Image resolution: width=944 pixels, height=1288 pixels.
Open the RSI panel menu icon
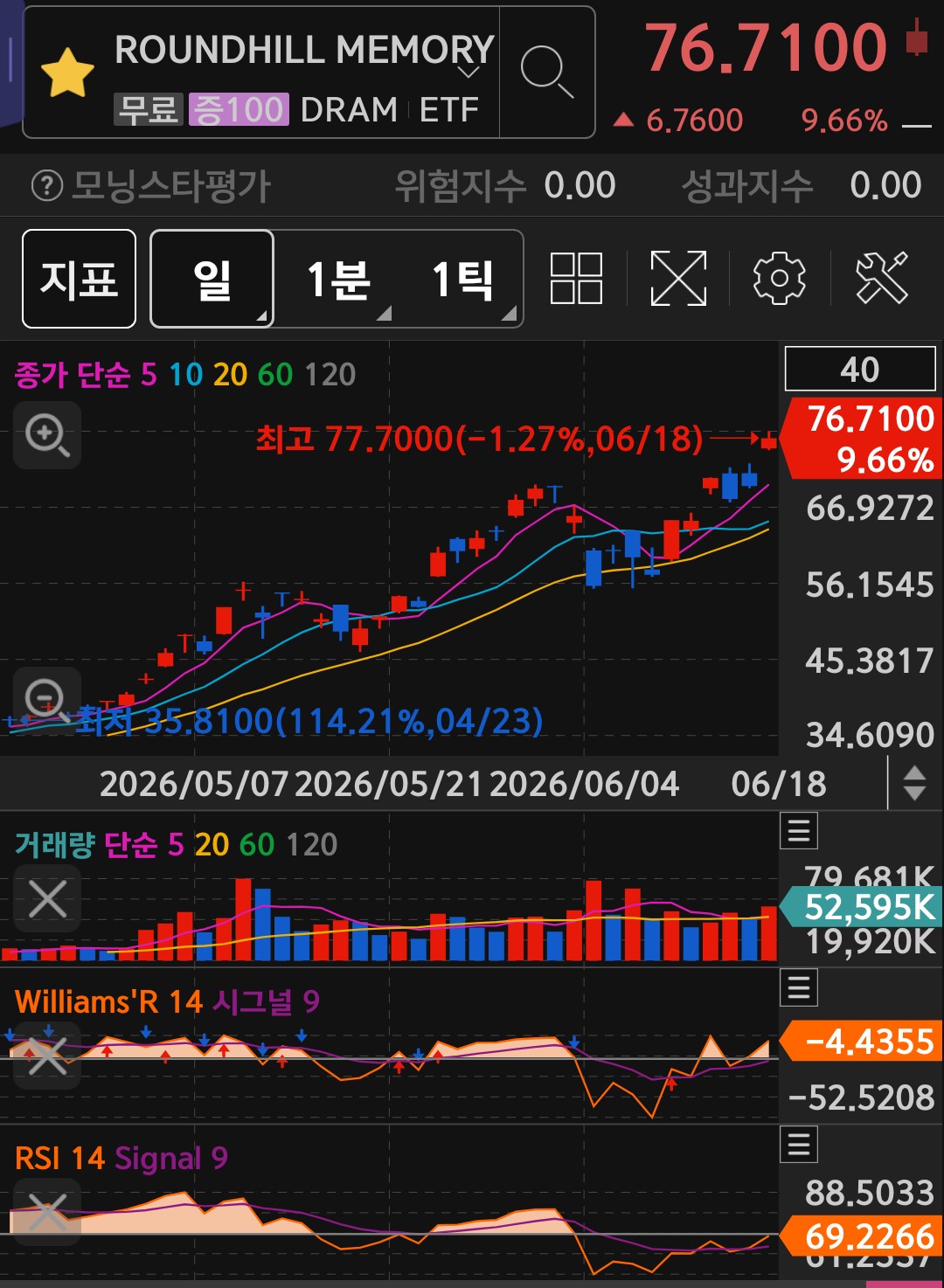pyautogui.click(x=799, y=1144)
